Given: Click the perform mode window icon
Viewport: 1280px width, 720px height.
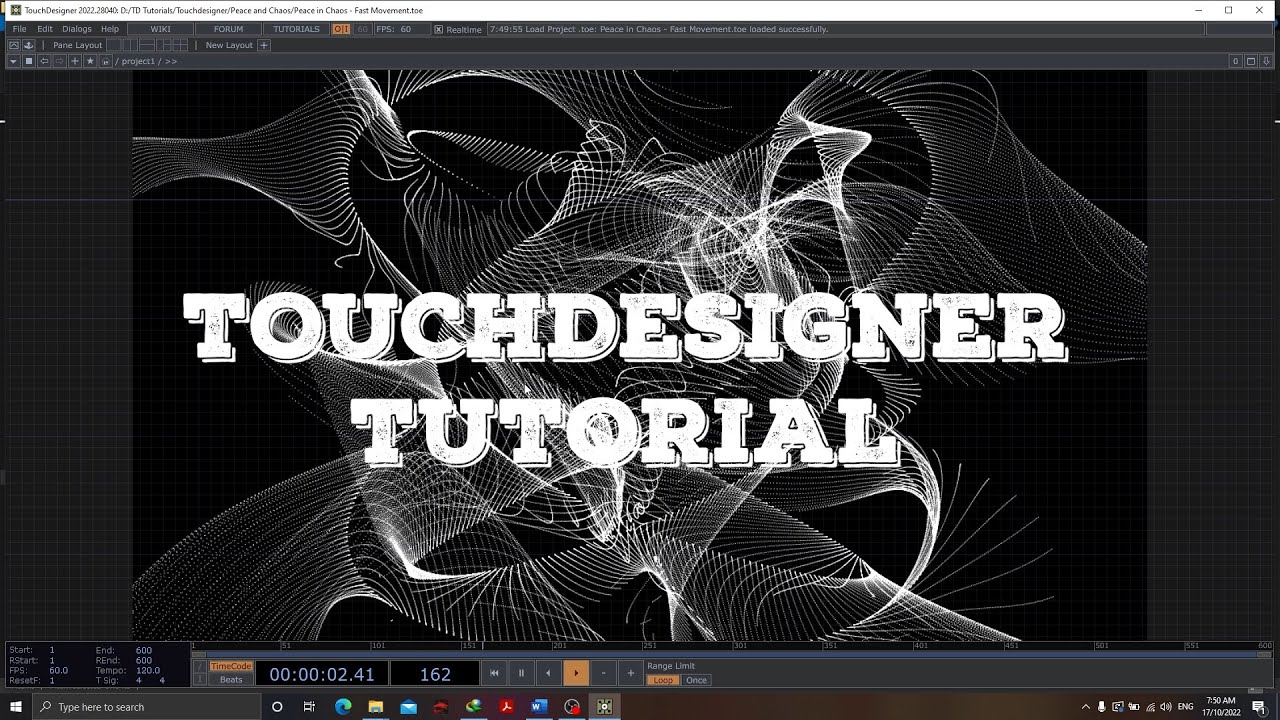Looking at the screenshot, I should click(x=14, y=45).
